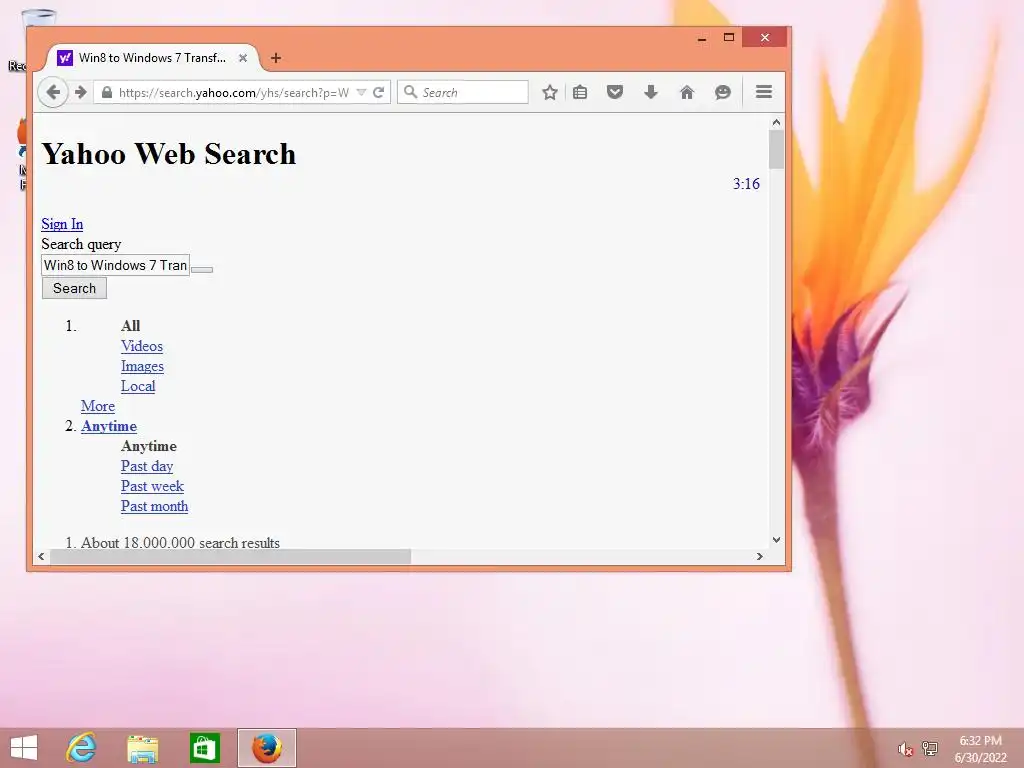Viewport: 1024px width, 768px height.
Task: Open the Videos results link
Action: point(142,346)
